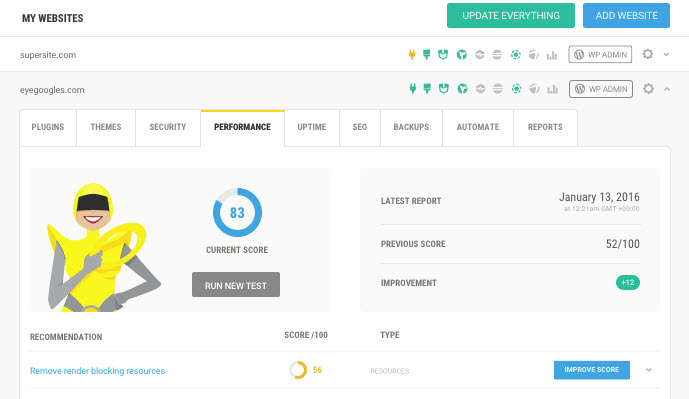This screenshot has width=689, height=399.
Task: Click the green backups icon for supersite.com
Action: [x=516, y=54]
